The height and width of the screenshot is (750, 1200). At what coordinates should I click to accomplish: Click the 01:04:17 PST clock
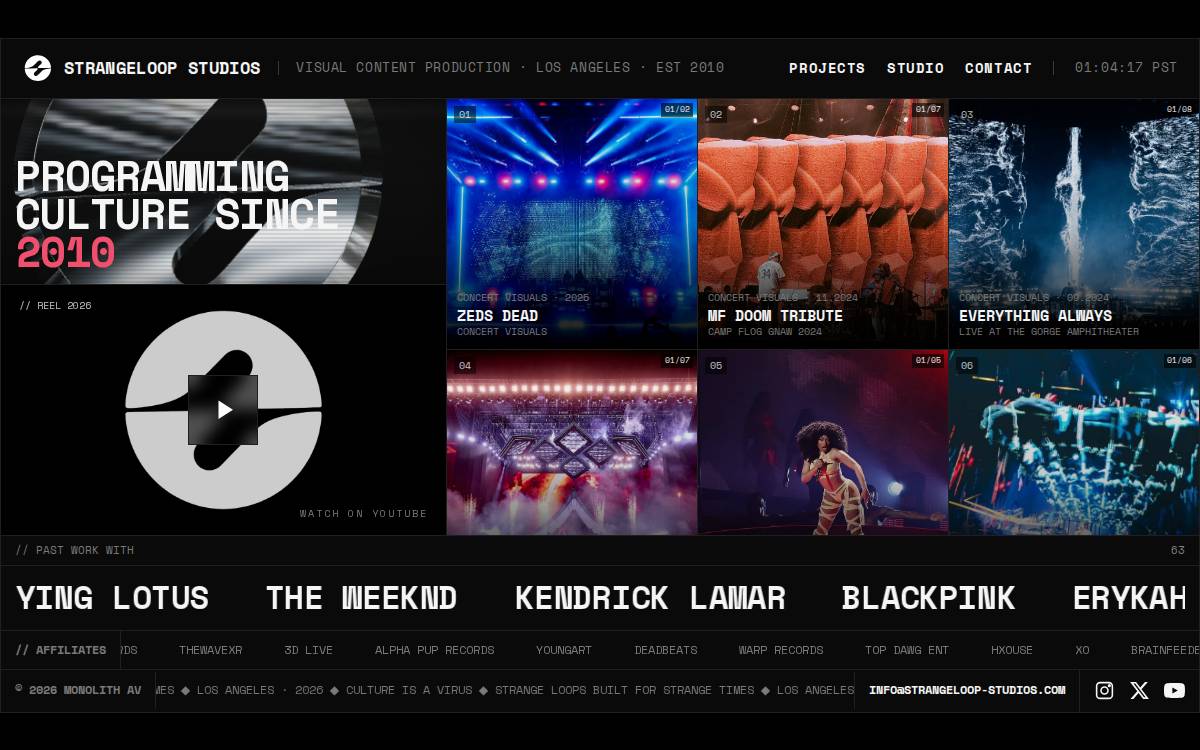[1126, 68]
